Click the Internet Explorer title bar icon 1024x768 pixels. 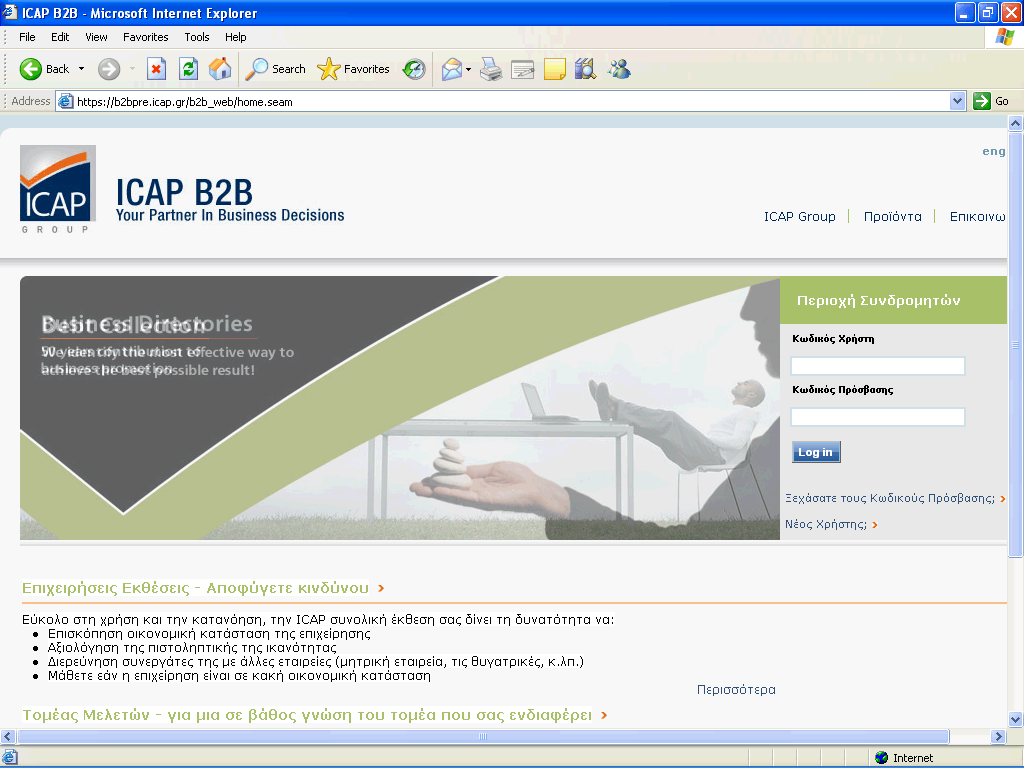point(9,12)
